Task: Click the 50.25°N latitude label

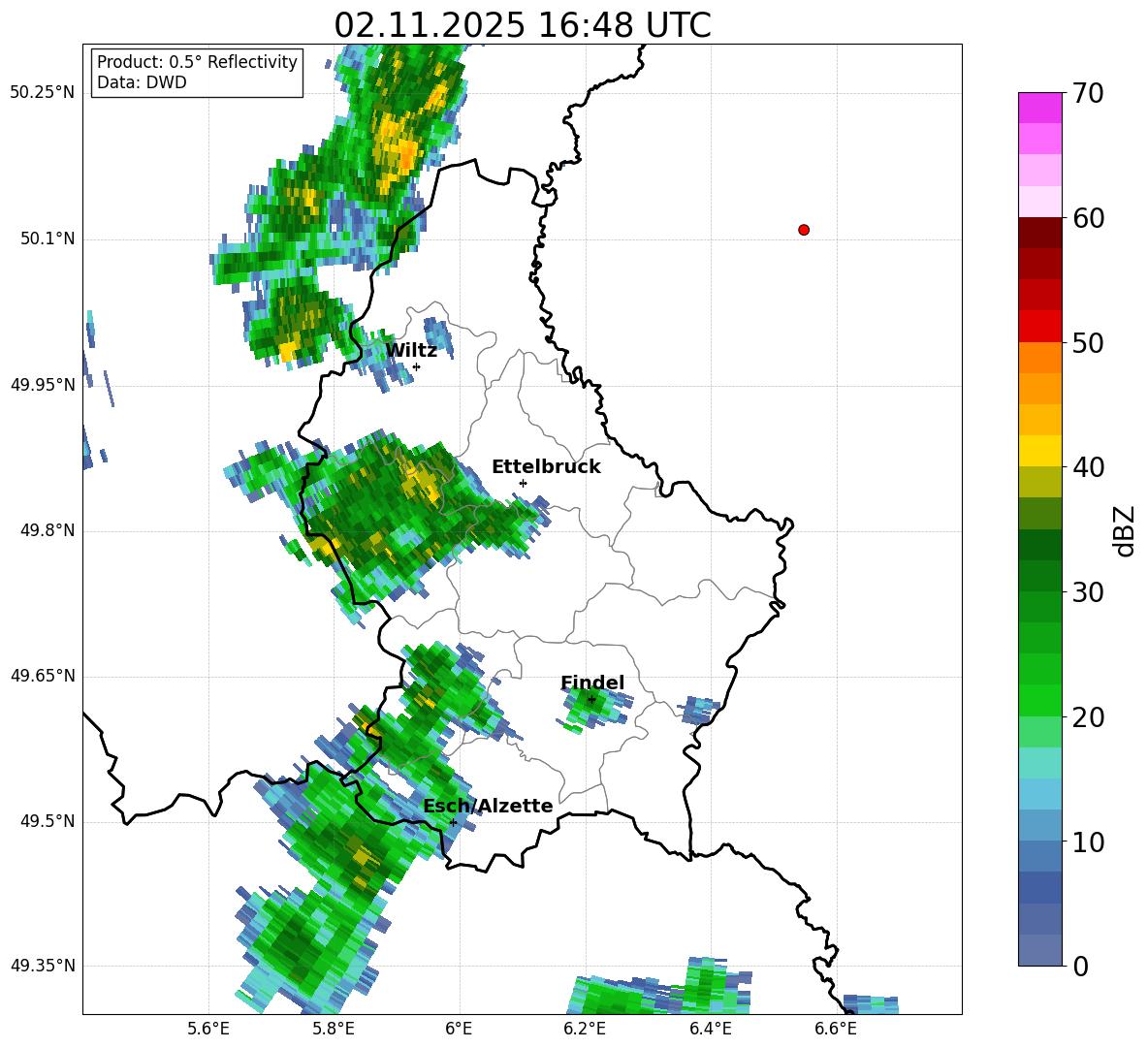Action: 43,93
